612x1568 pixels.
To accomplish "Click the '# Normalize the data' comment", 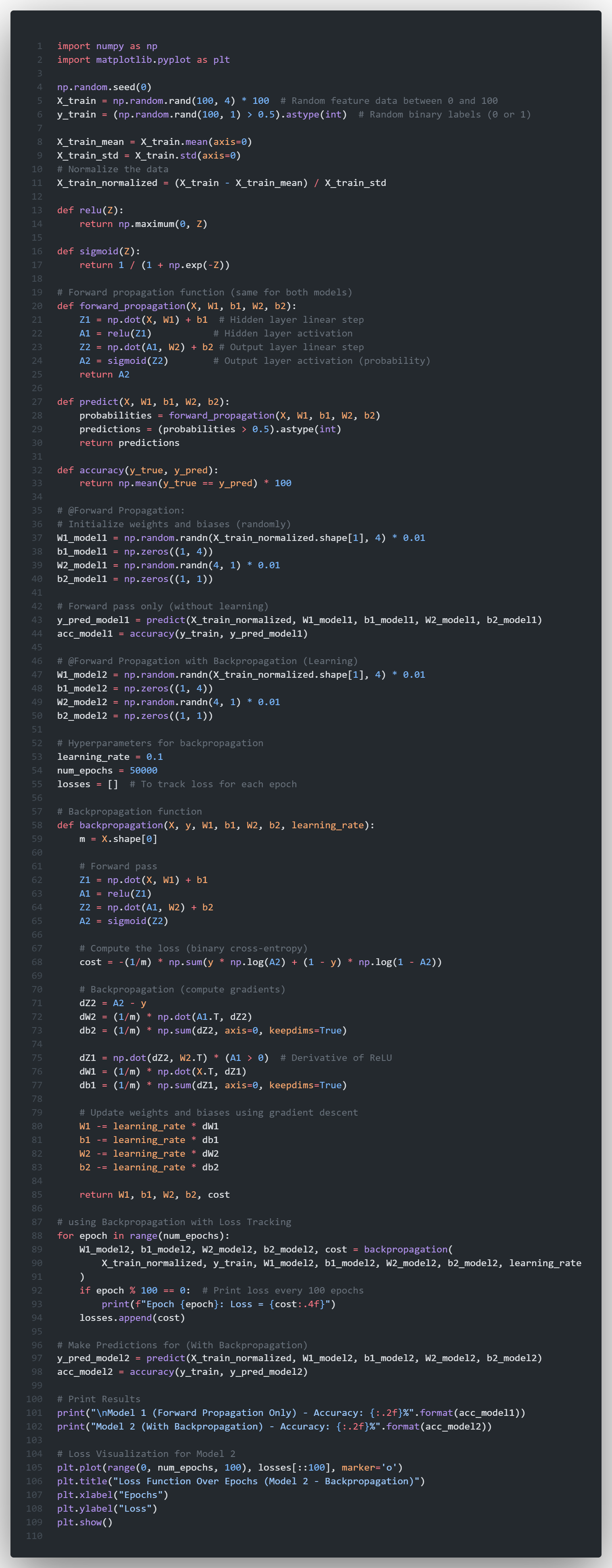I will 113,169.
